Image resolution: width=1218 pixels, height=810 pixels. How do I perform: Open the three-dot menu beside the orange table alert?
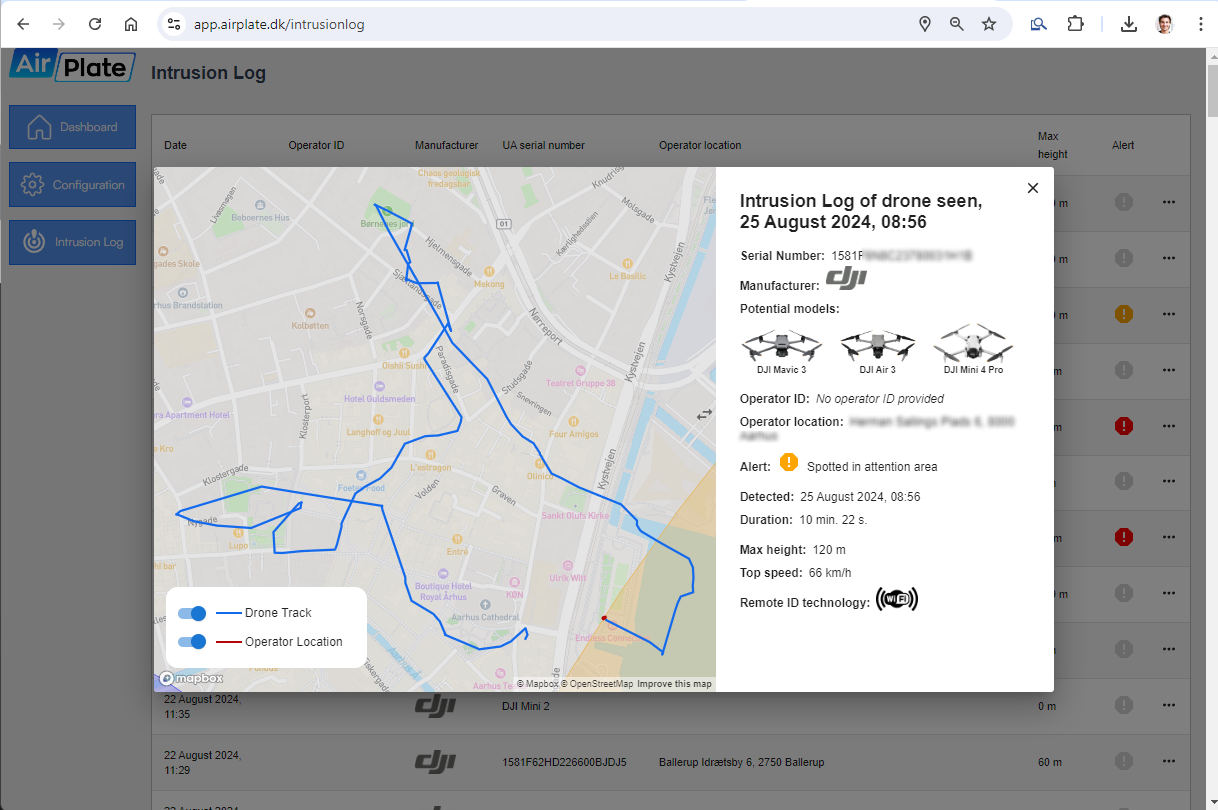click(x=1169, y=314)
